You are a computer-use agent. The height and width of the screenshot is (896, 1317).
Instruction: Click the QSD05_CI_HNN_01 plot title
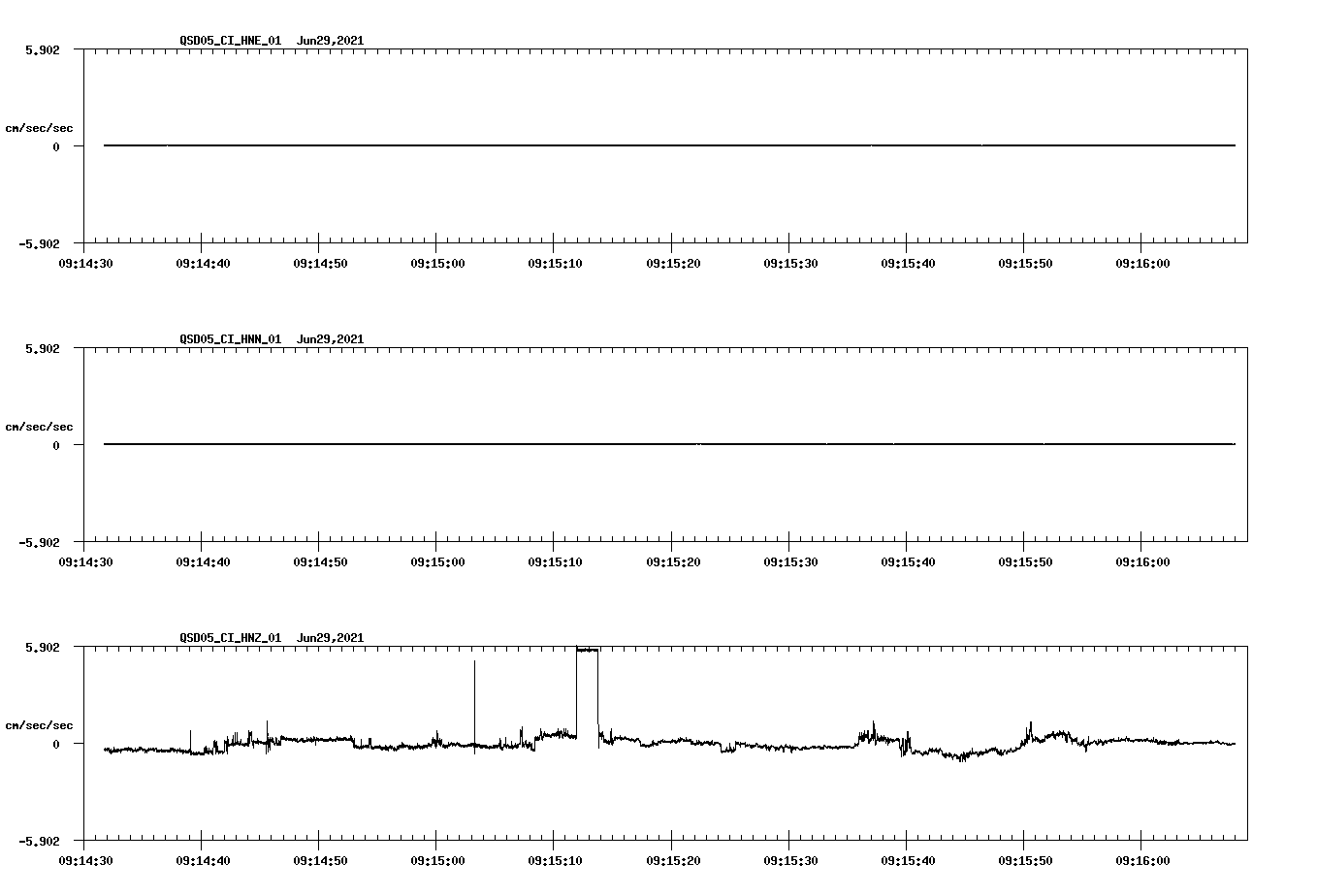click(272, 339)
